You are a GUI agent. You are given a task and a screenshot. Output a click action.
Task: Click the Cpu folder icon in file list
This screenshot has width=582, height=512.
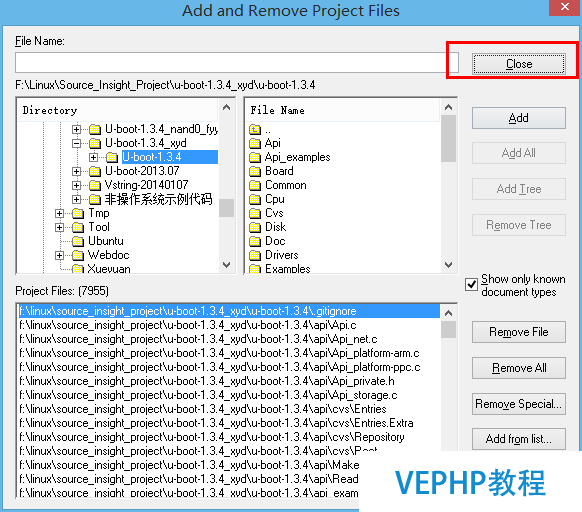(255, 199)
